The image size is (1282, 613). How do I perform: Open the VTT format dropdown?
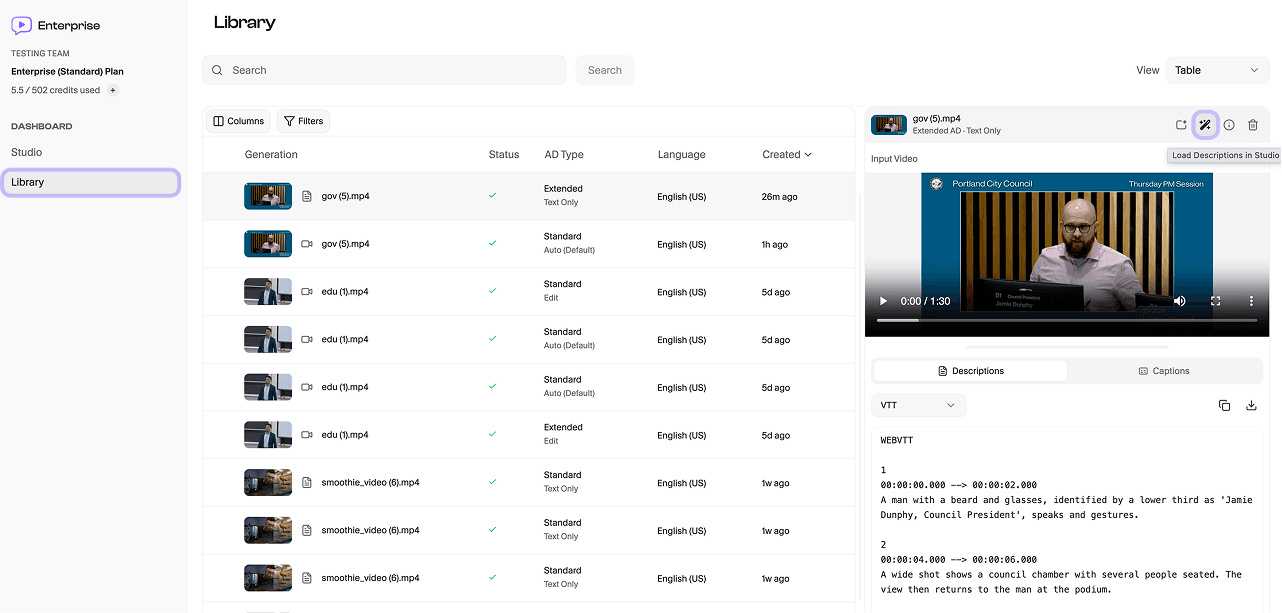point(917,405)
